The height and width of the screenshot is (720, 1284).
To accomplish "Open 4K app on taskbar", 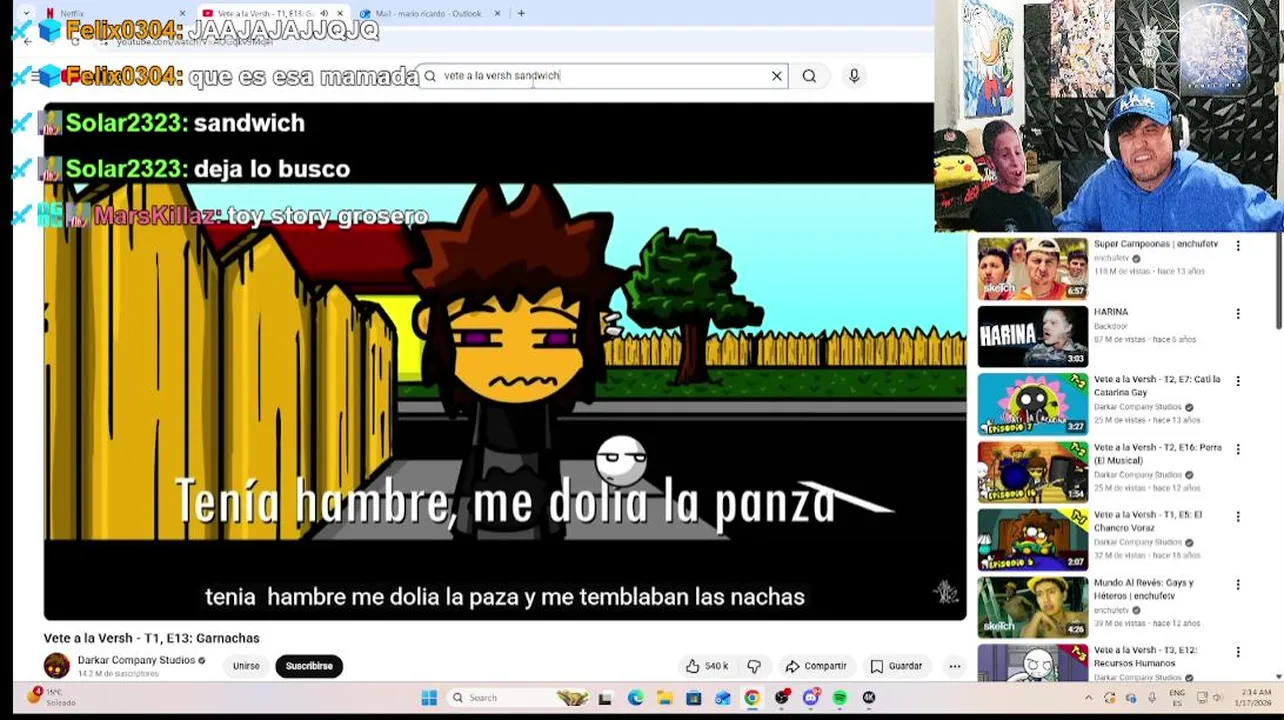I will [869, 698].
